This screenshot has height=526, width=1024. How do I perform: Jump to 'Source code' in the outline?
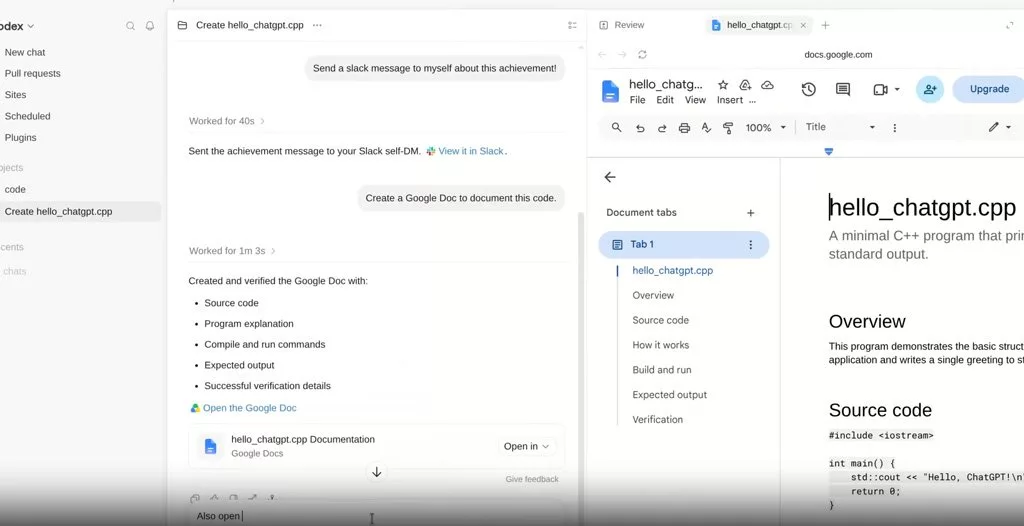click(x=660, y=320)
